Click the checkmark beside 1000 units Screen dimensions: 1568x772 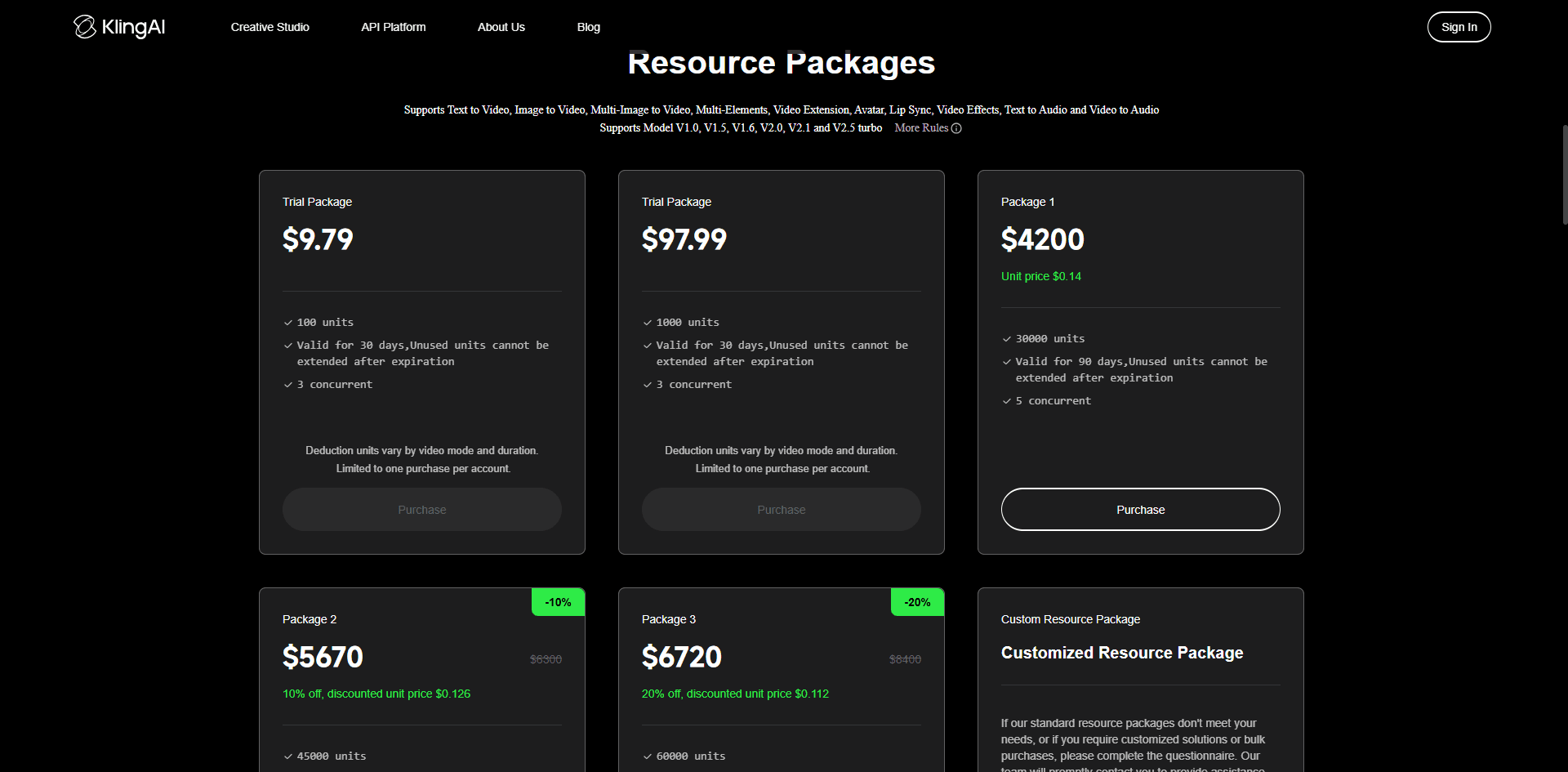647,323
